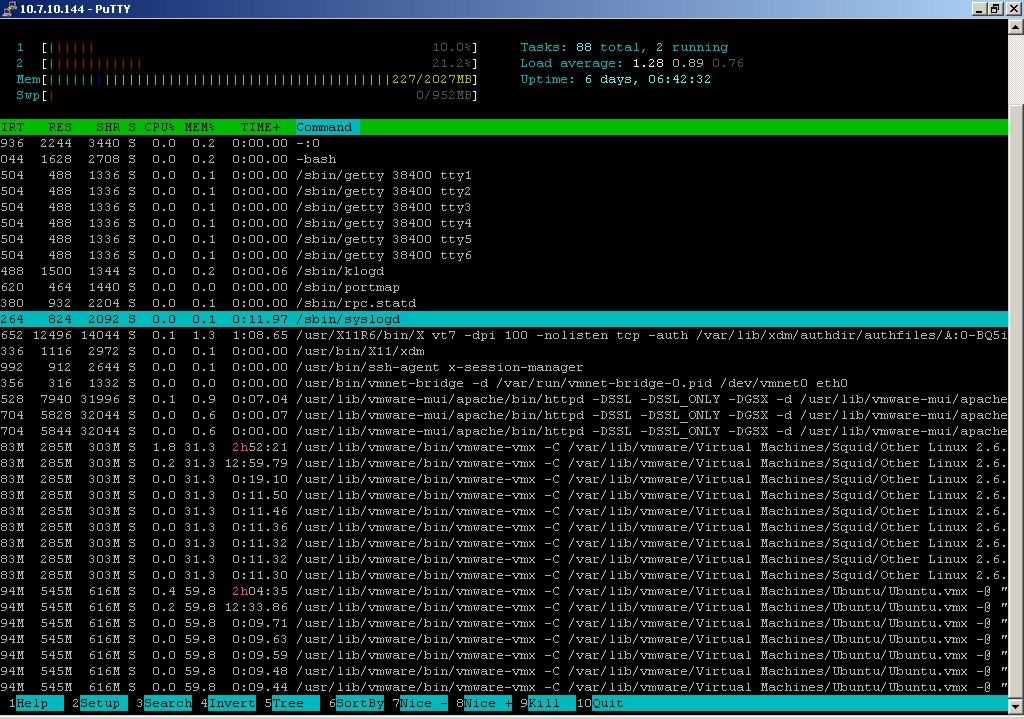1024x719 pixels.
Task: Select the Ubuntu vmware-vmx row with 2h04:35
Action: click(504, 591)
